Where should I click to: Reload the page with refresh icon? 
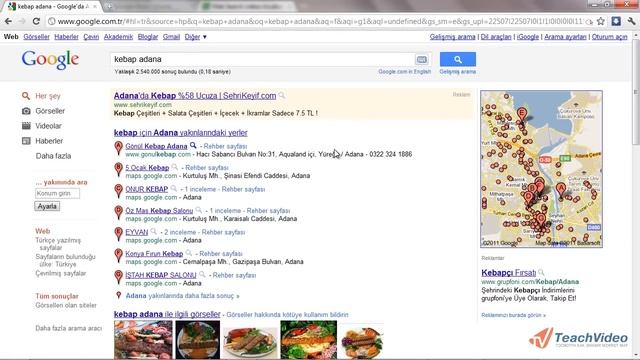click(36, 21)
